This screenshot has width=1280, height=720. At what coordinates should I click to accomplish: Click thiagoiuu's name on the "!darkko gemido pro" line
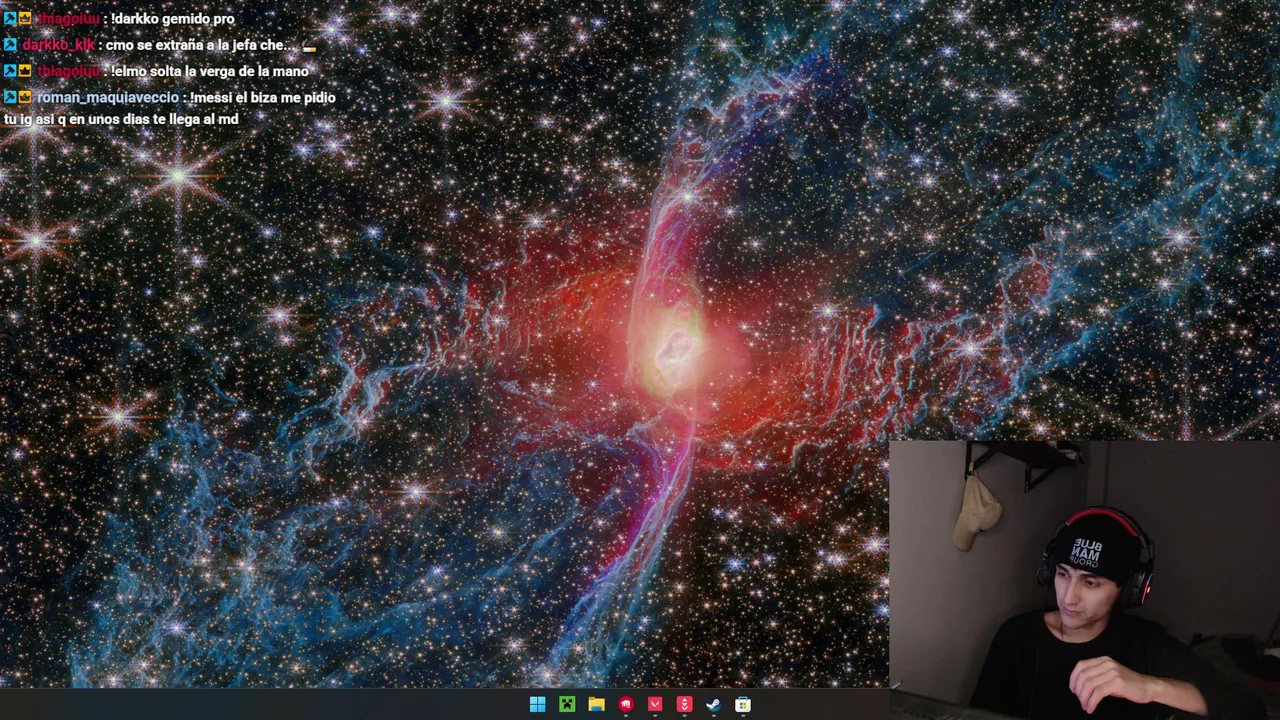tap(69, 19)
